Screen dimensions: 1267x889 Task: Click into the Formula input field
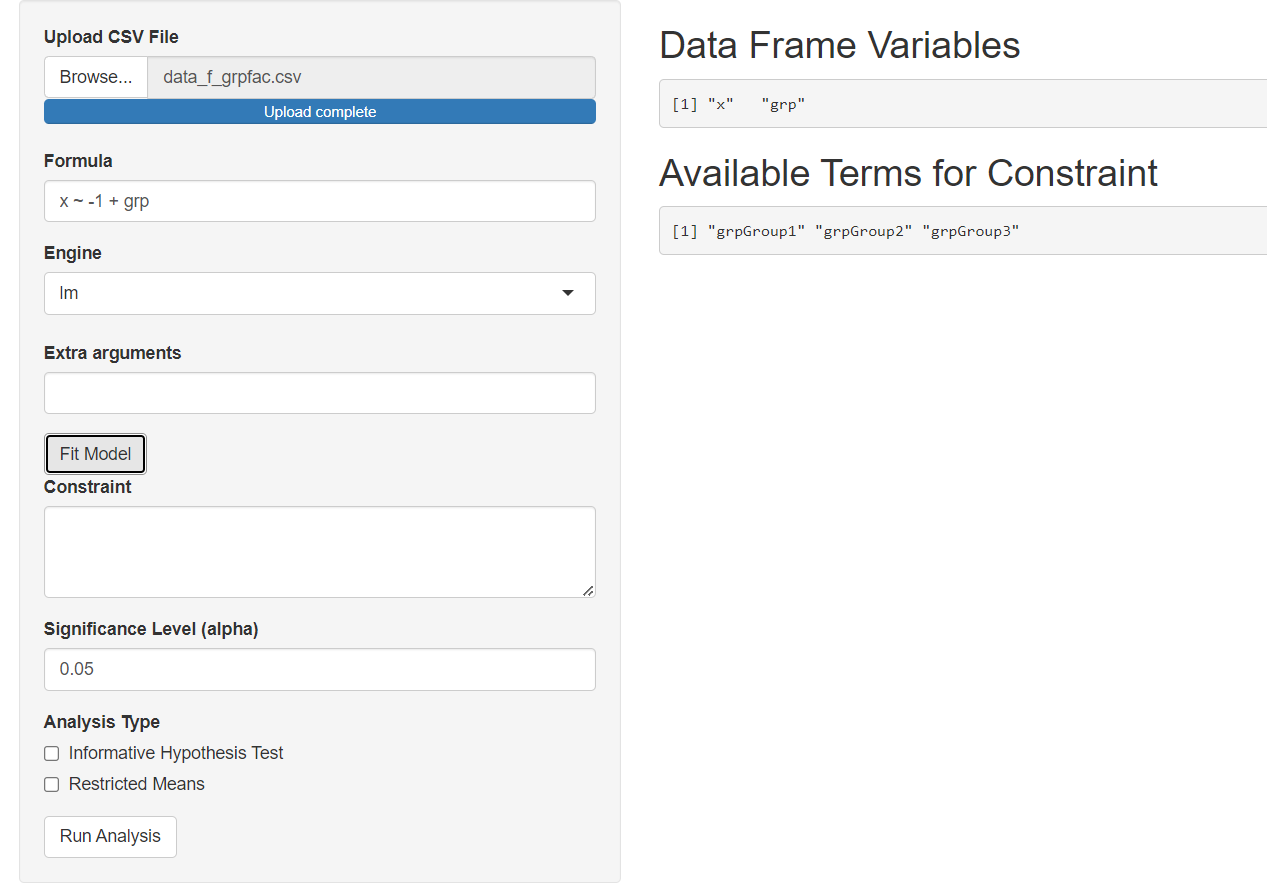tap(320, 201)
